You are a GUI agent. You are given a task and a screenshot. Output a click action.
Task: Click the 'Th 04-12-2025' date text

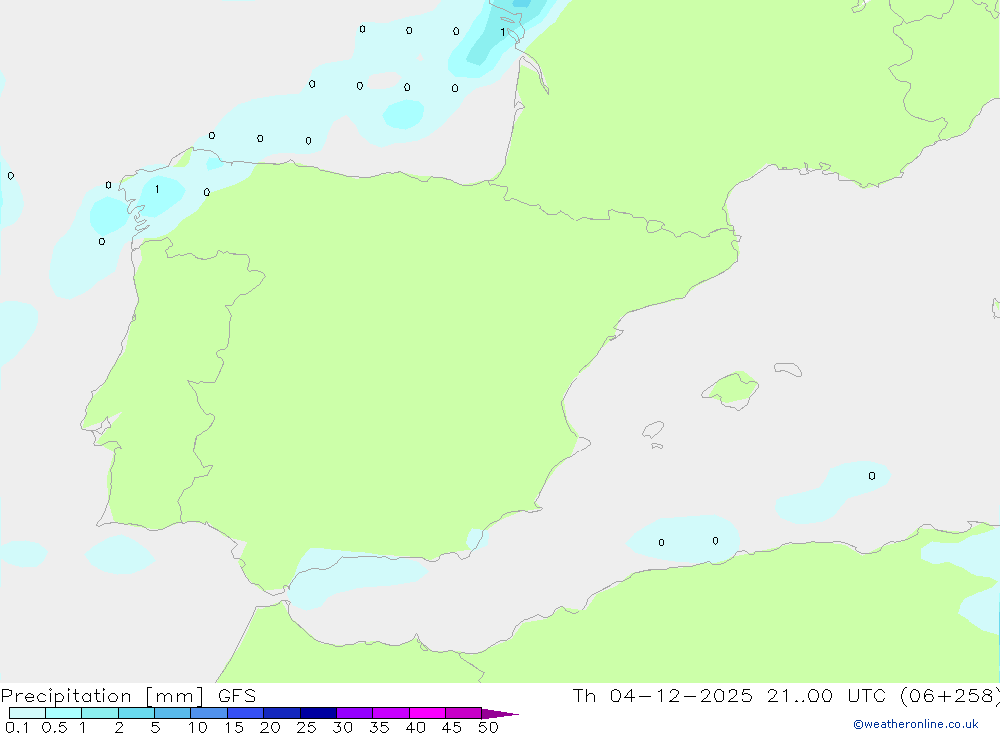662,696
